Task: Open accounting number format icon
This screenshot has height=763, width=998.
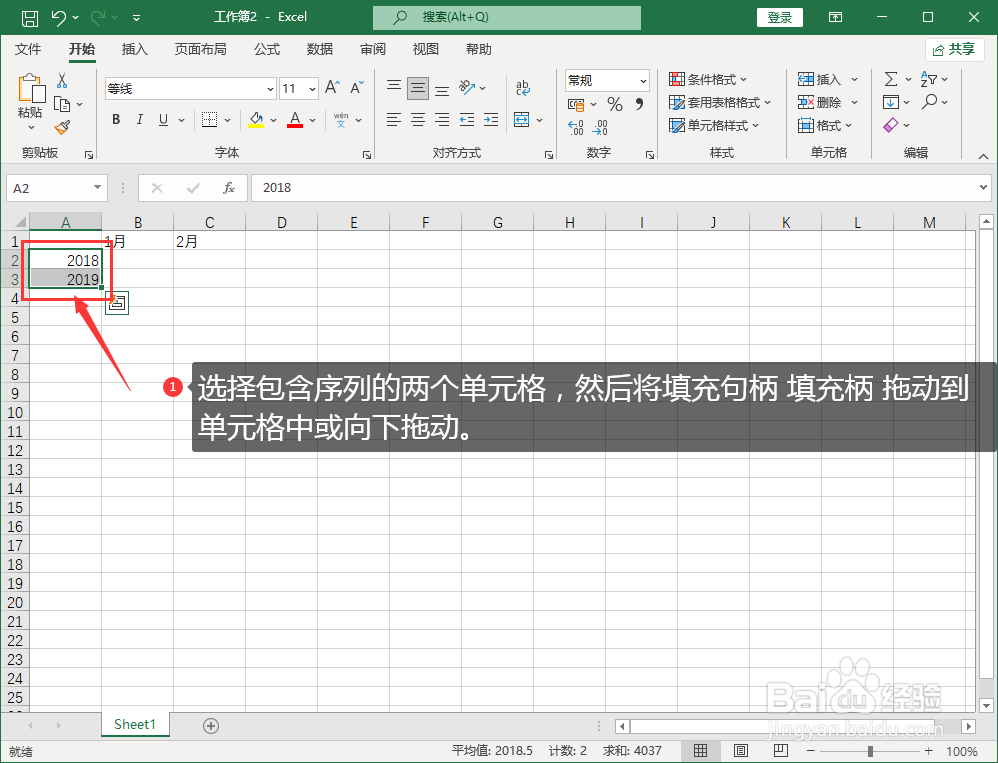Action: pos(576,104)
